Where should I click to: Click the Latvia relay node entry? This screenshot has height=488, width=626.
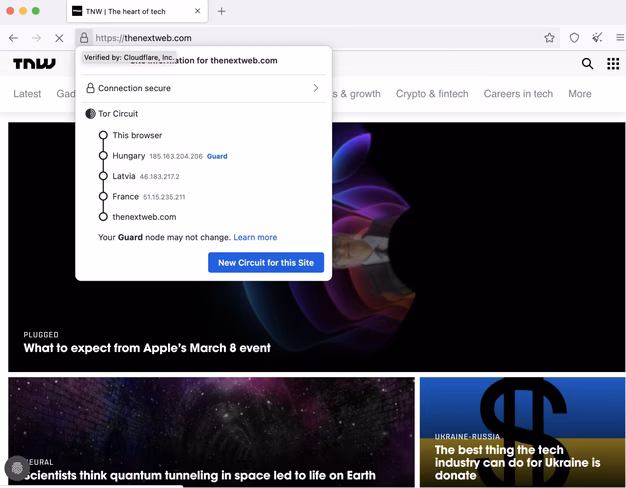tap(139, 176)
